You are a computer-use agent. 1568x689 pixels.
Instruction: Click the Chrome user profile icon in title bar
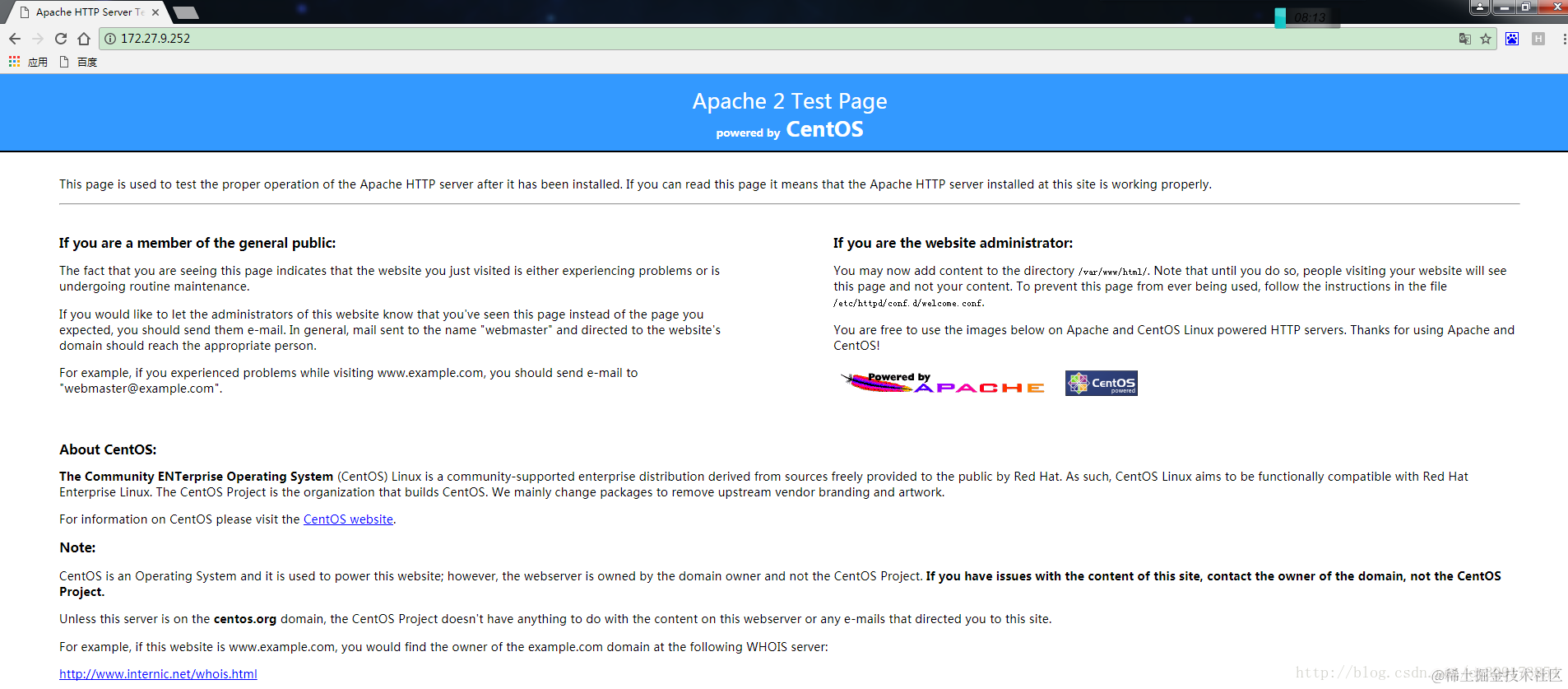click(1479, 7)
